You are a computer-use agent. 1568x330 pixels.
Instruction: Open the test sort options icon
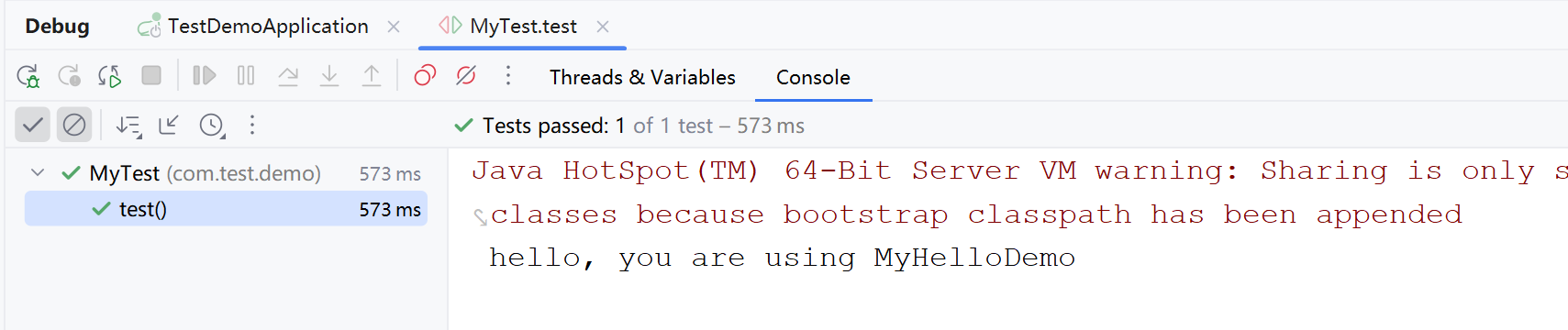pos(128,126)
